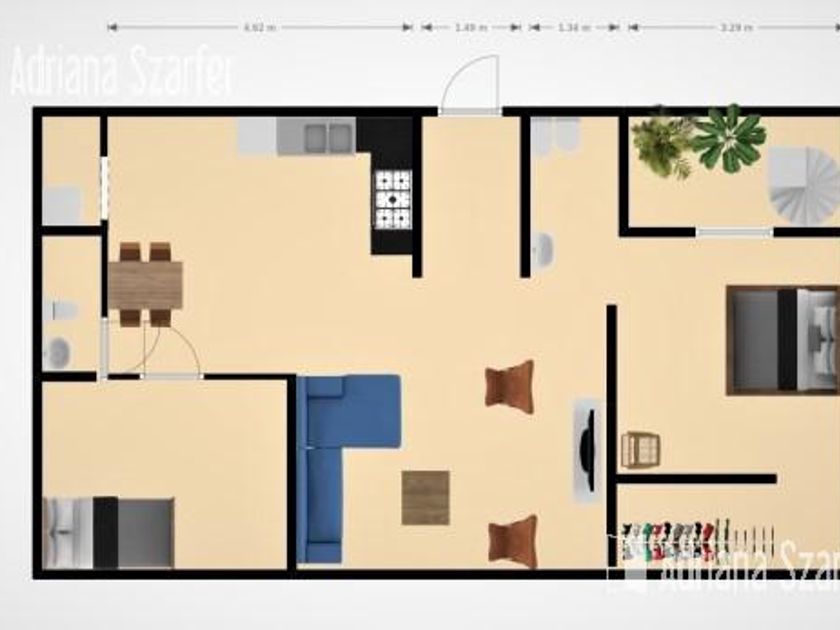Select the front entrance door swing
Screen dimensions: 840x630
(470, 84)
